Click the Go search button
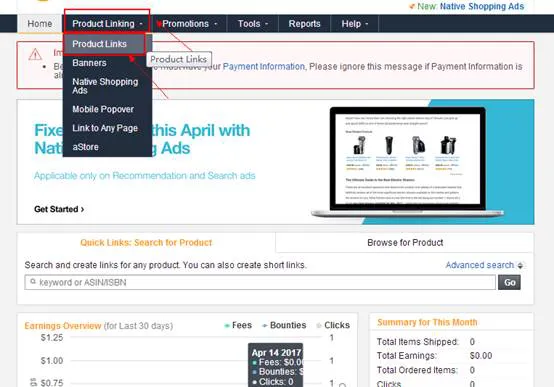 (509, 282)
